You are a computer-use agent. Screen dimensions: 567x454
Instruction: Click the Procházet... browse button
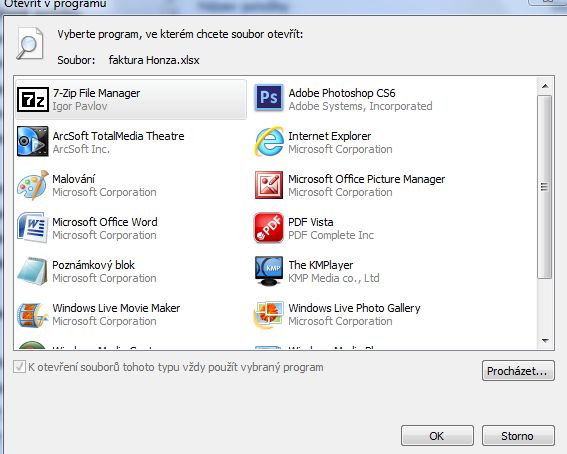518,371
